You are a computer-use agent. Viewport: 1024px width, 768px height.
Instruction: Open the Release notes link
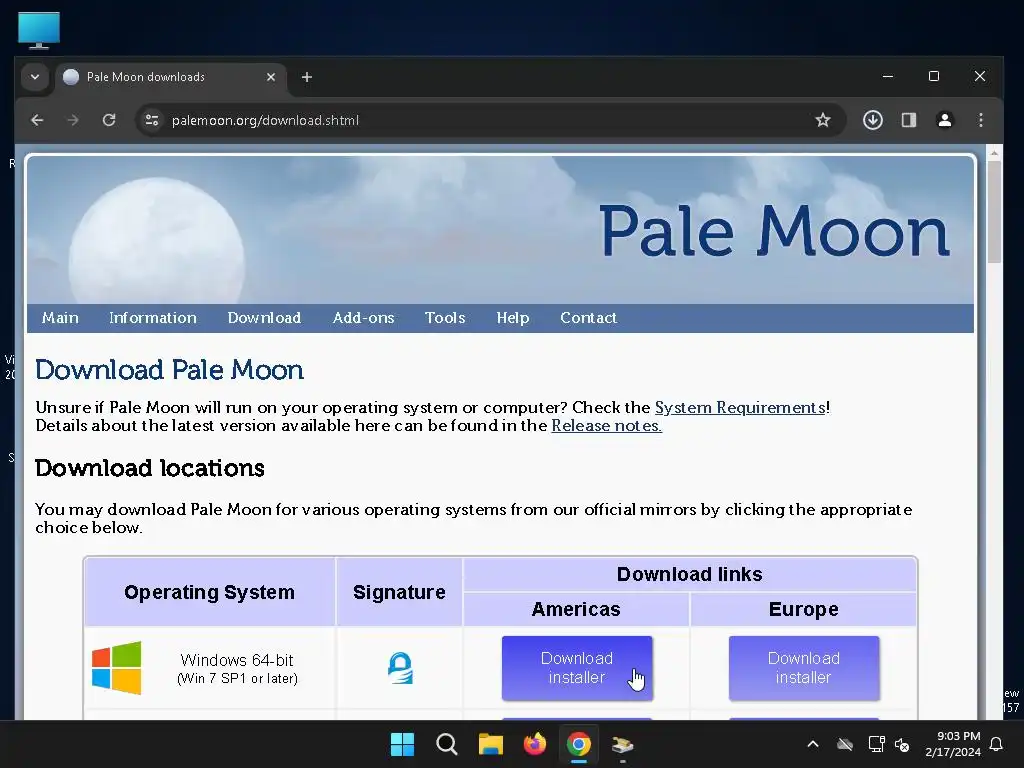click(607, 426)
